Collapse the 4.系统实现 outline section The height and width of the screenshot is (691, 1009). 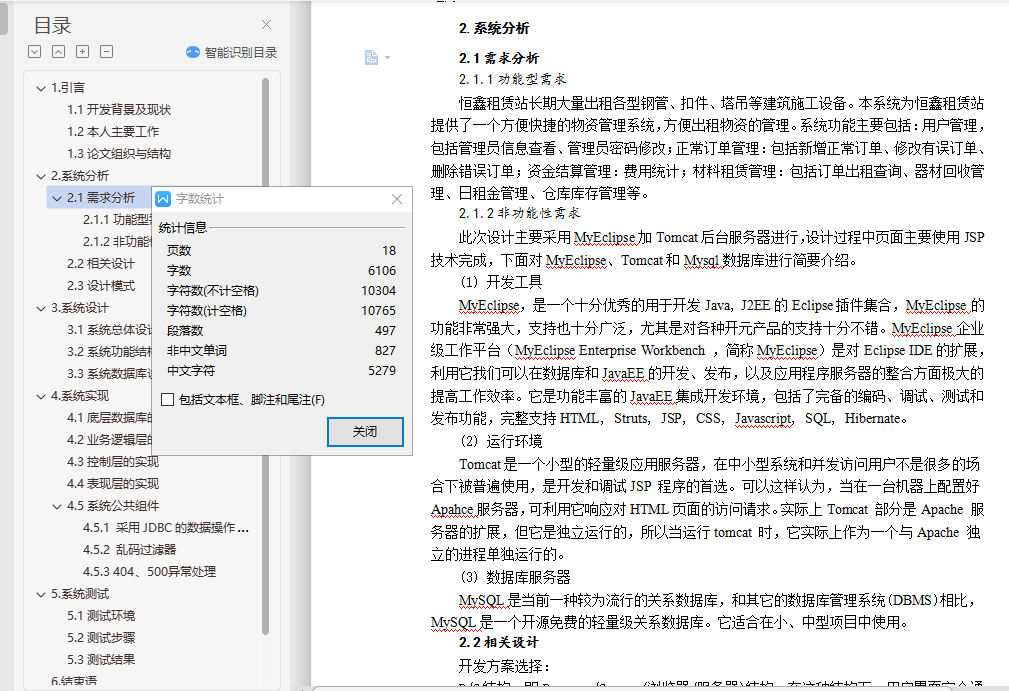coord(41,396)
